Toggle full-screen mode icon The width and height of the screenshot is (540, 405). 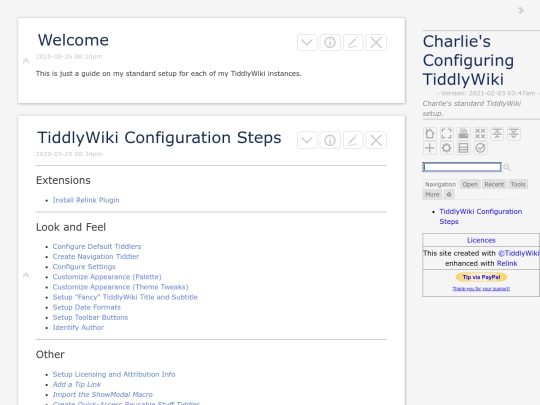coord(446,134)
